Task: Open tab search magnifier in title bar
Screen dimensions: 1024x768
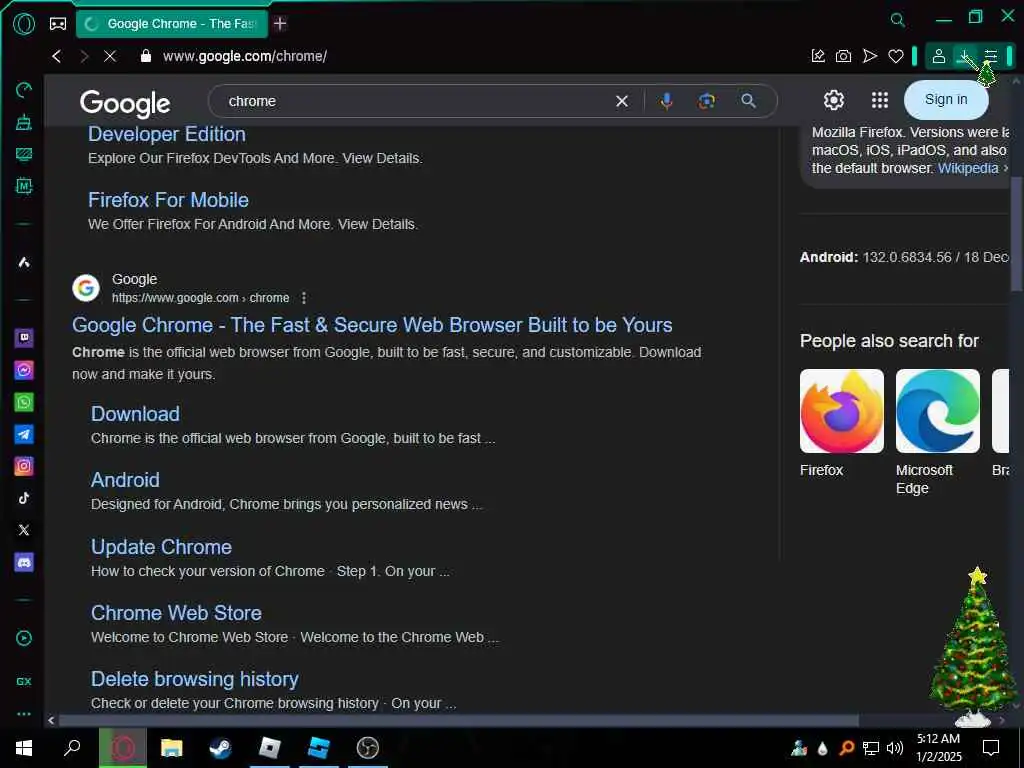Action: point(898,20)
